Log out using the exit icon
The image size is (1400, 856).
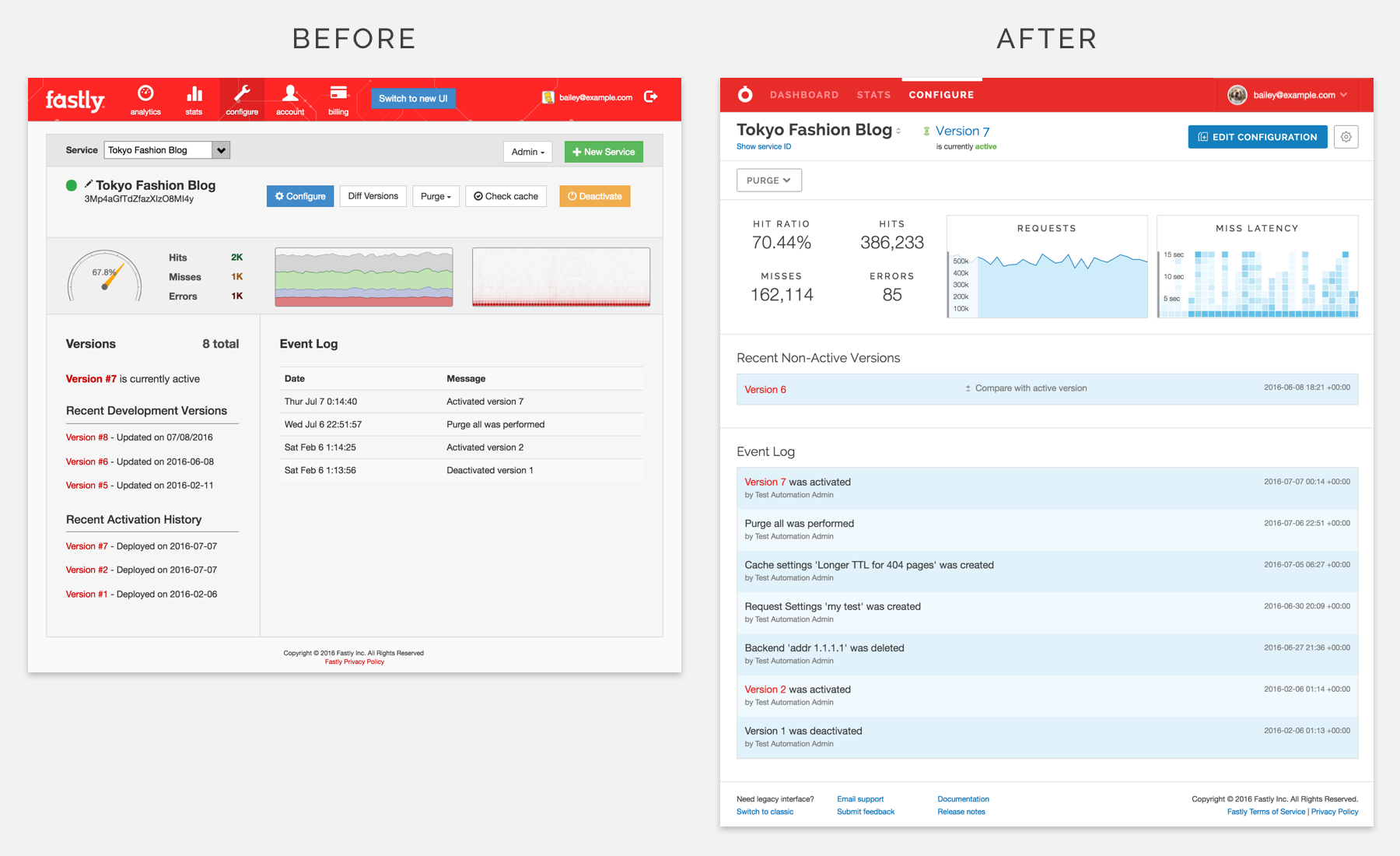pos(651,96)
